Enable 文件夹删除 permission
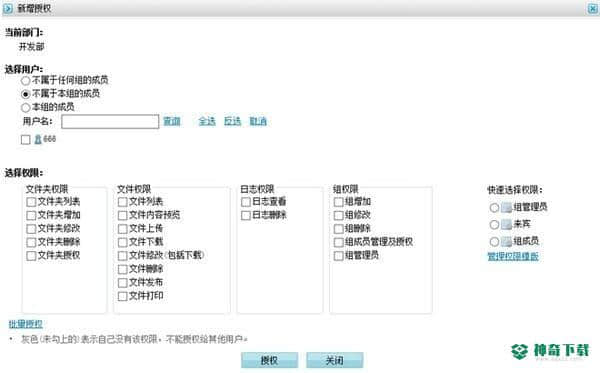600x373 pixels. tap(31, 242)
